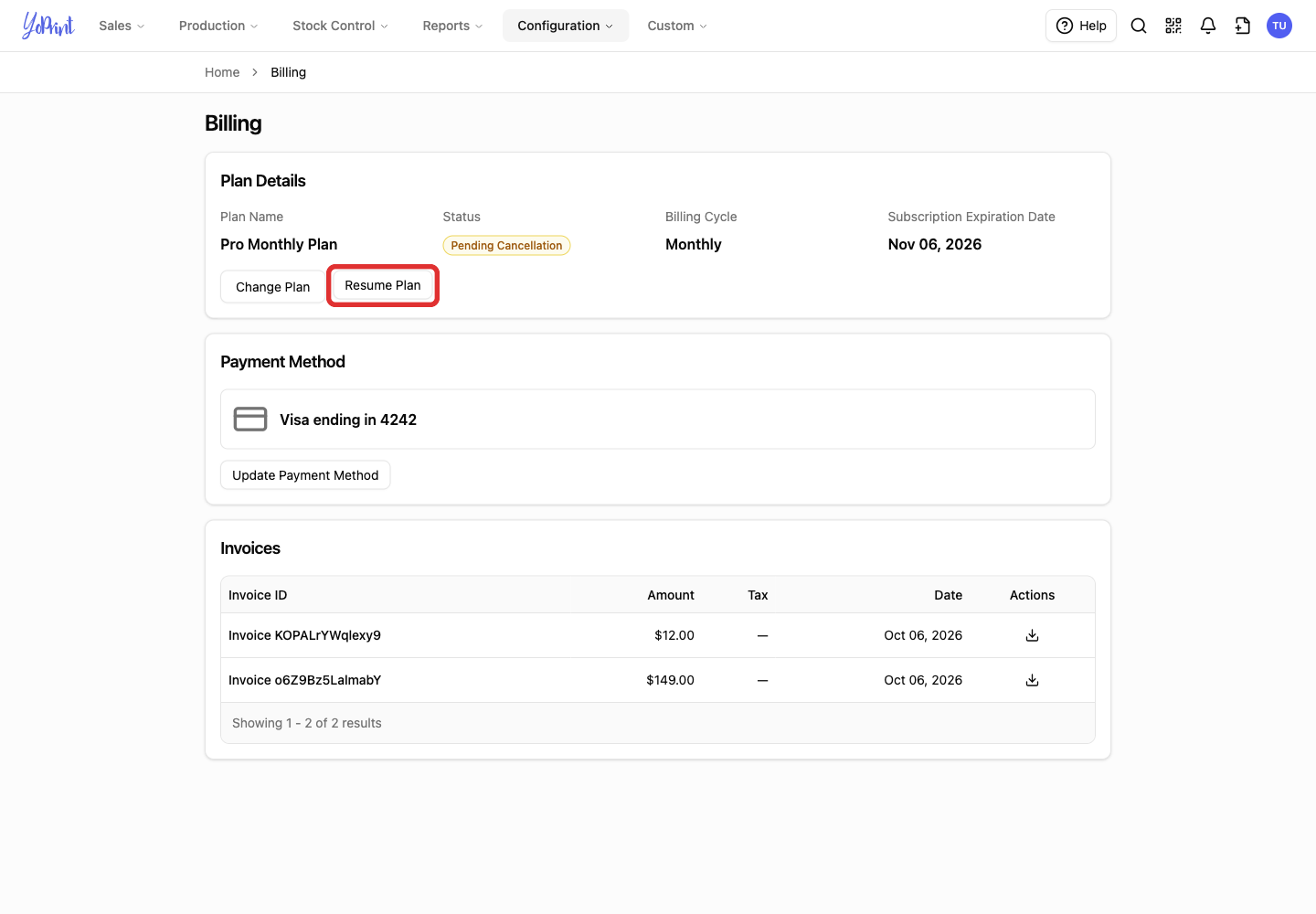
Task: Click the Nov 06, 2026 expiration date
Action: (935, 244)
